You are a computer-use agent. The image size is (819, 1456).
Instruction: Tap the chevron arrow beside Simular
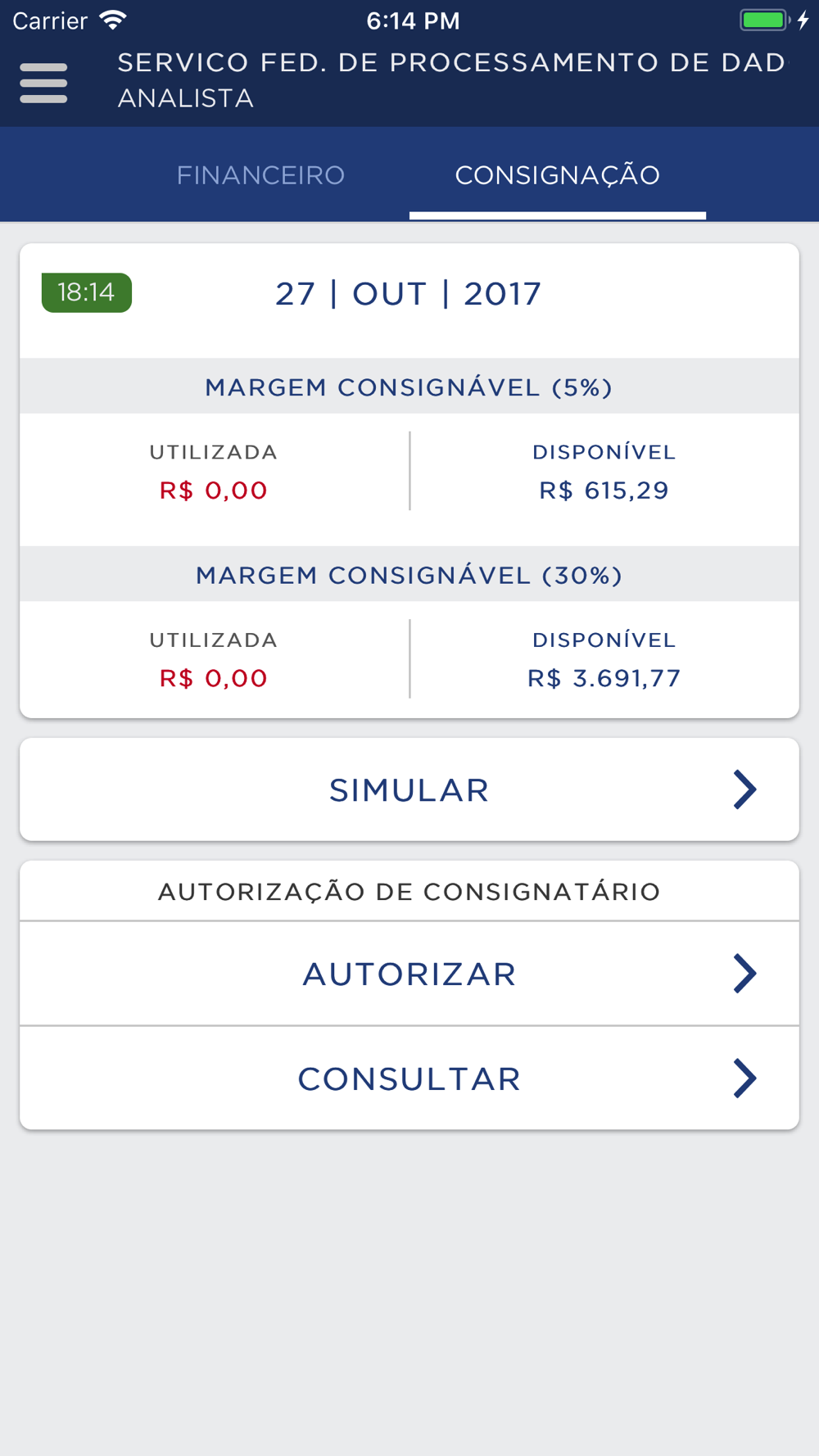click(744, 789)
